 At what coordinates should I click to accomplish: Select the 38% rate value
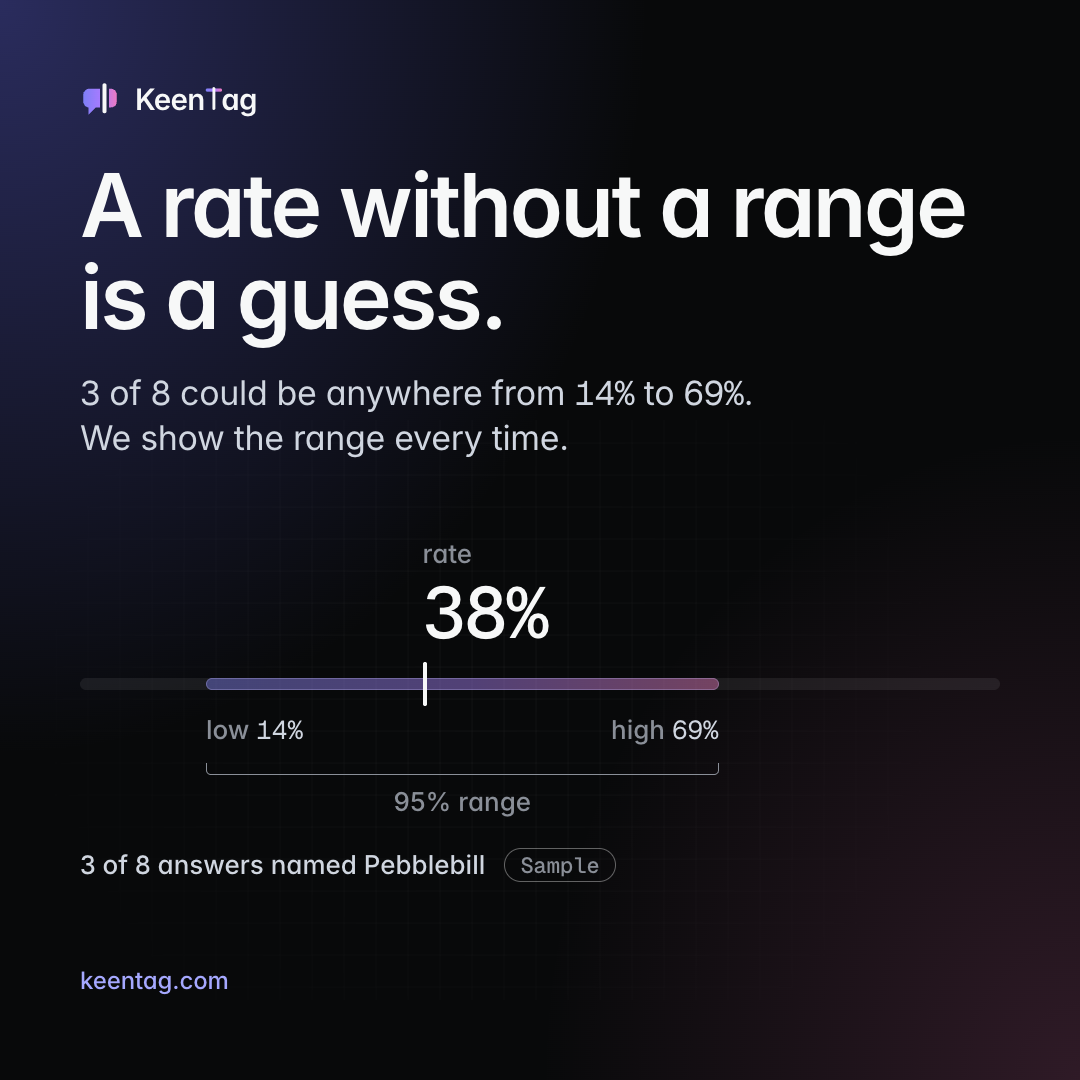tap(486, 613)
